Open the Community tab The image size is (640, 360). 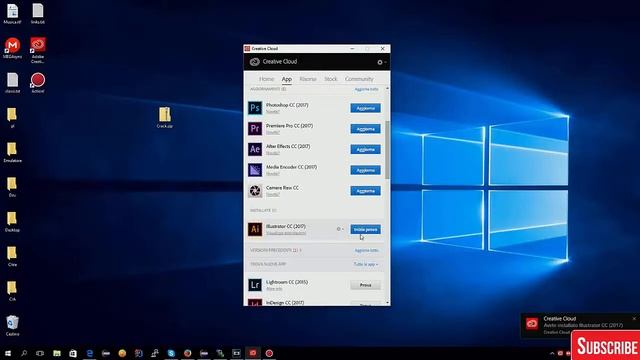tap(359, 79)
